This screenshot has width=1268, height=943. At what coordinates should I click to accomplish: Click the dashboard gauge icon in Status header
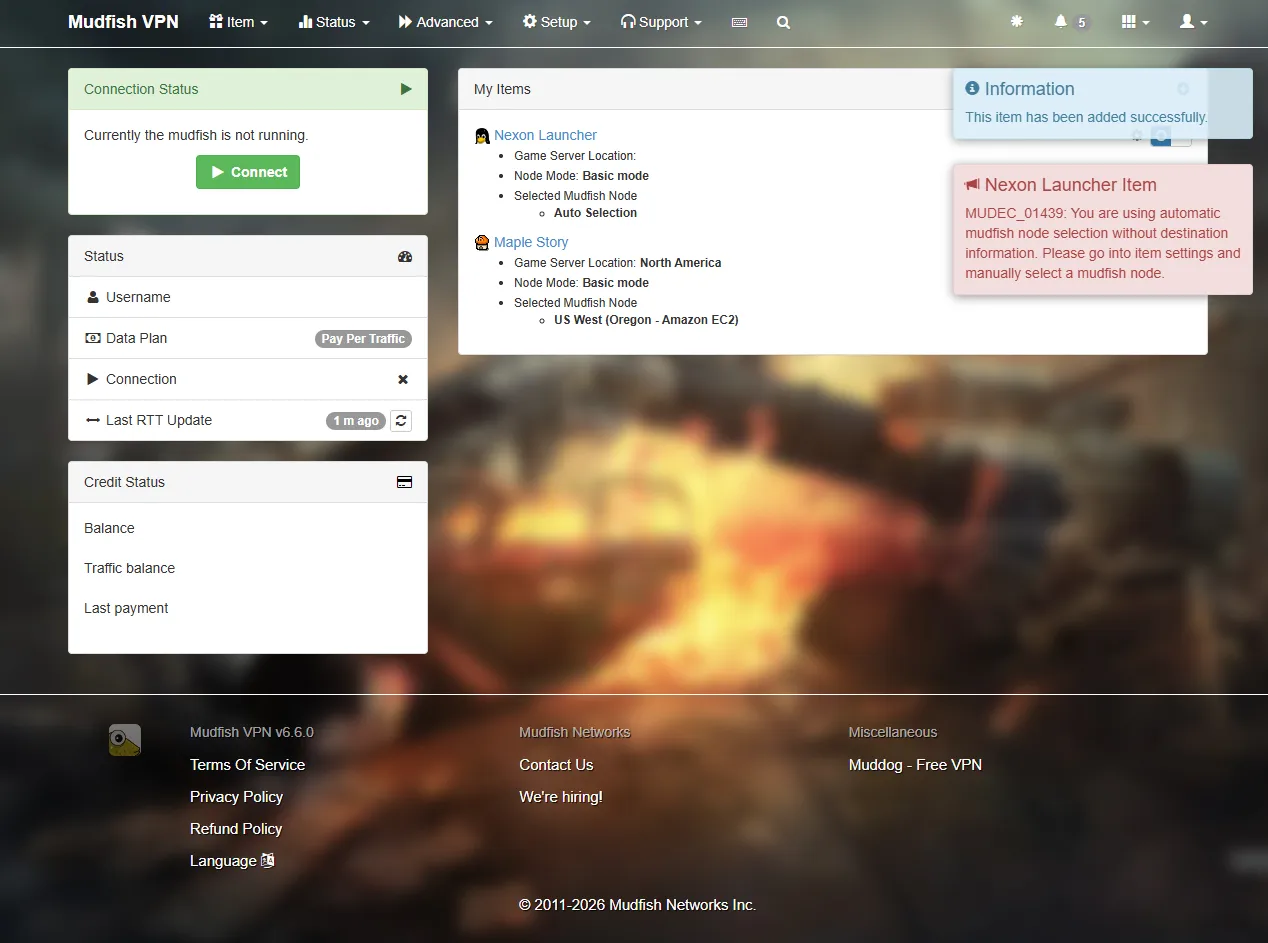click(x=405, y=256)
